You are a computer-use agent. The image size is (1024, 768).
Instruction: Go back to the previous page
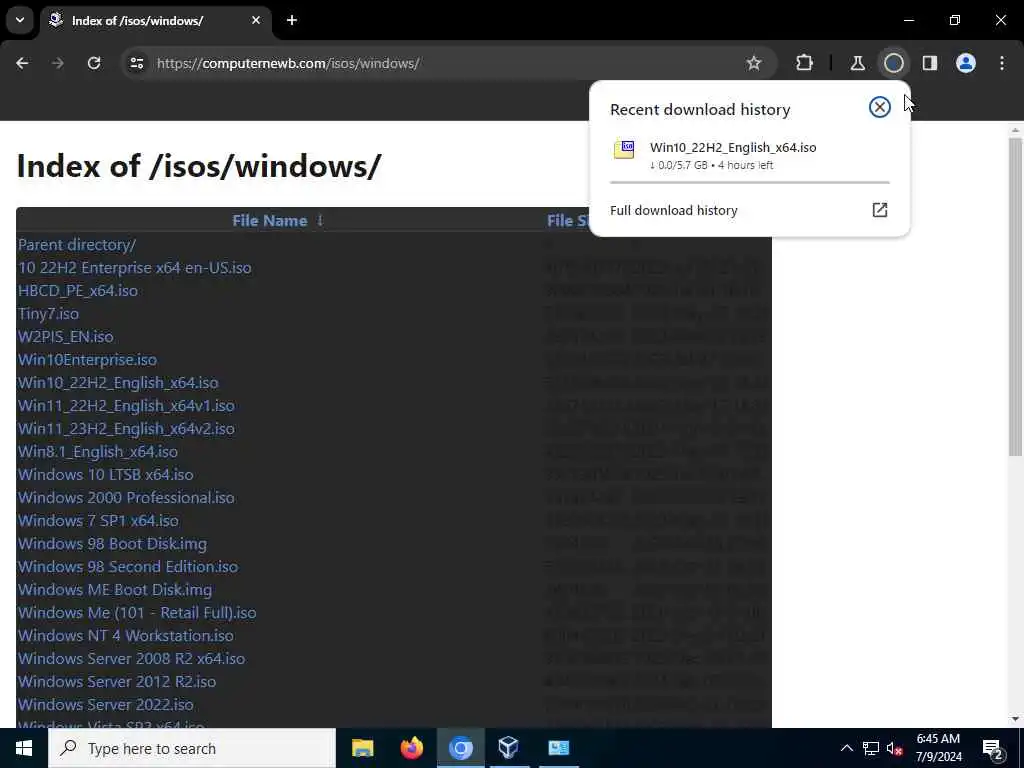tap(22, 63)
